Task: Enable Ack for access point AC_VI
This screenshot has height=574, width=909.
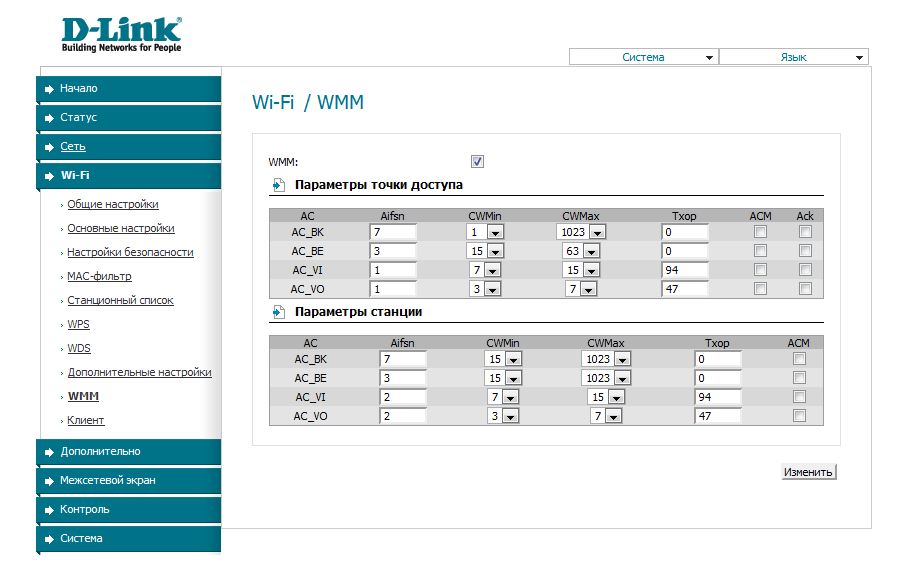Action: point(805,270)
